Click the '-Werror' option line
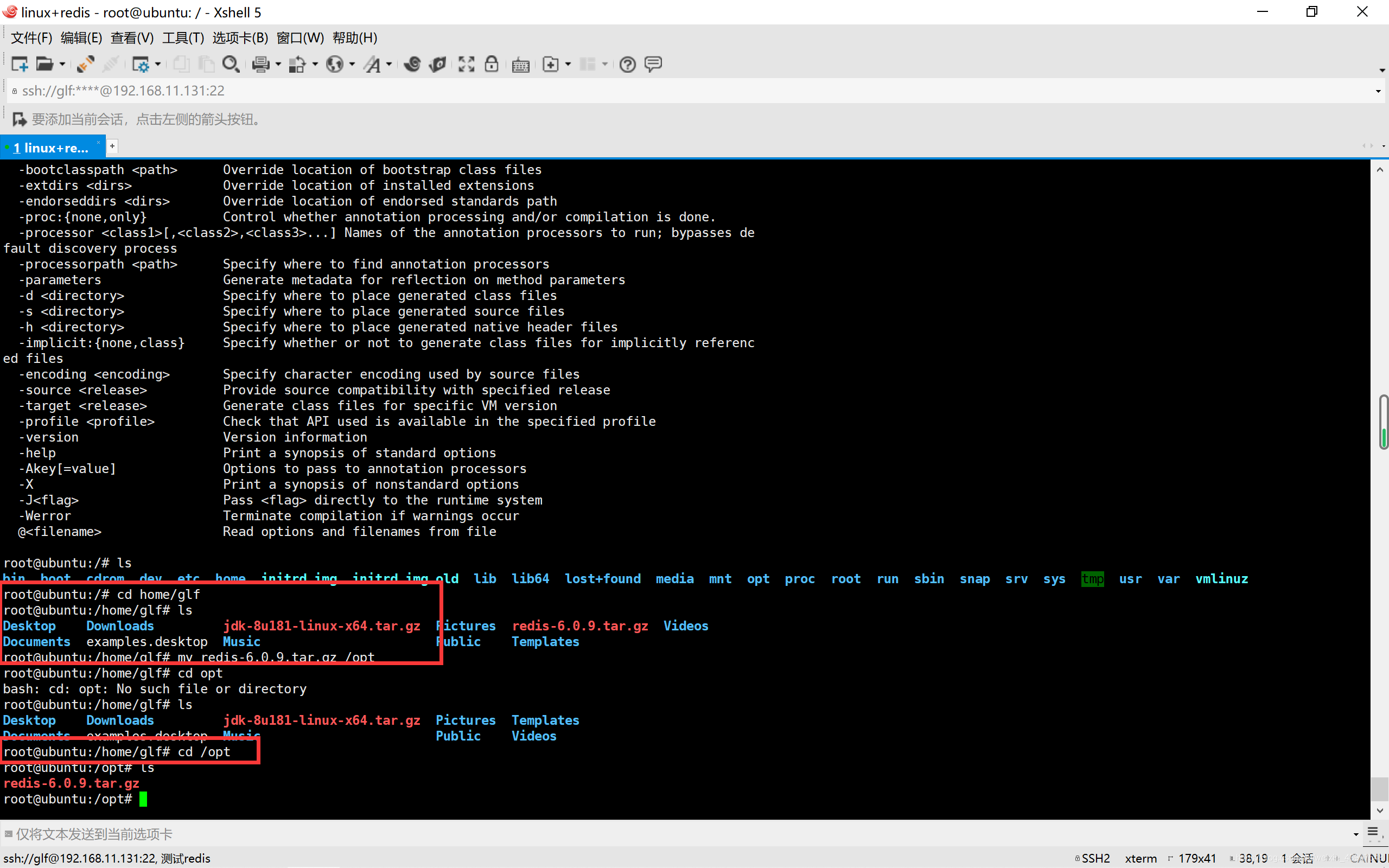 (x=45, y=515)
